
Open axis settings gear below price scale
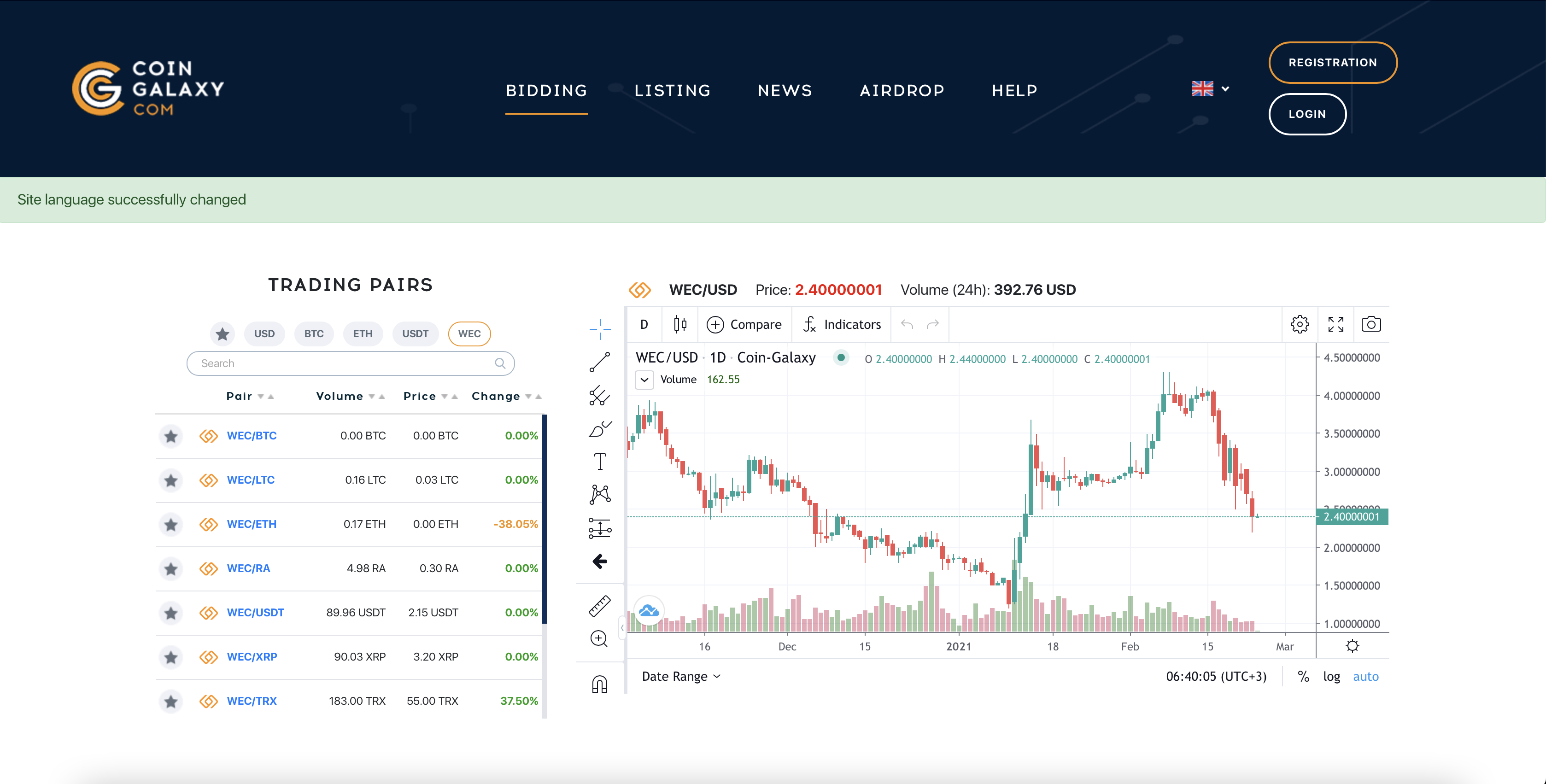click(1352, 646)
